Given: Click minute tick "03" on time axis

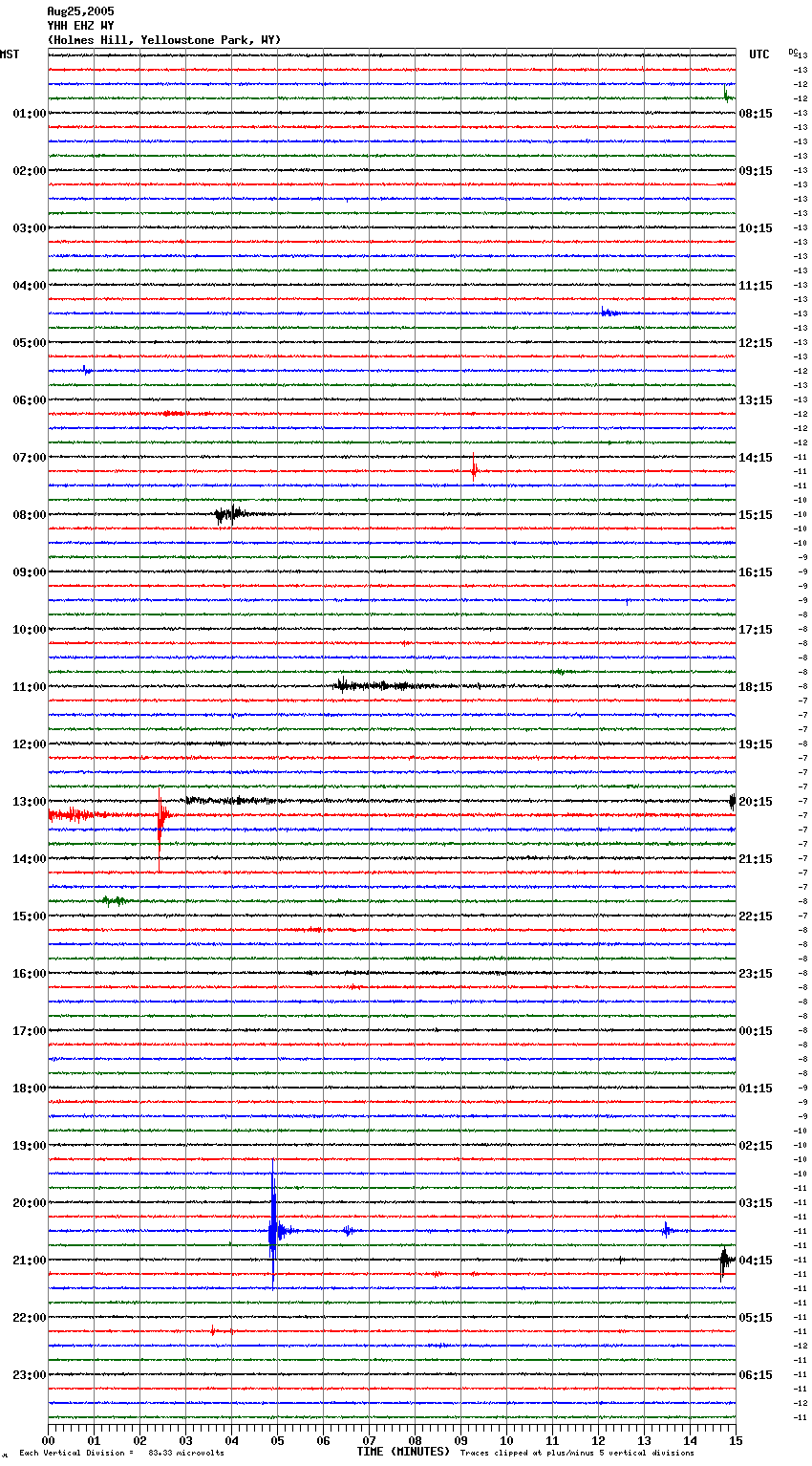Looking at the screenshot, I should click(185, 1440).
